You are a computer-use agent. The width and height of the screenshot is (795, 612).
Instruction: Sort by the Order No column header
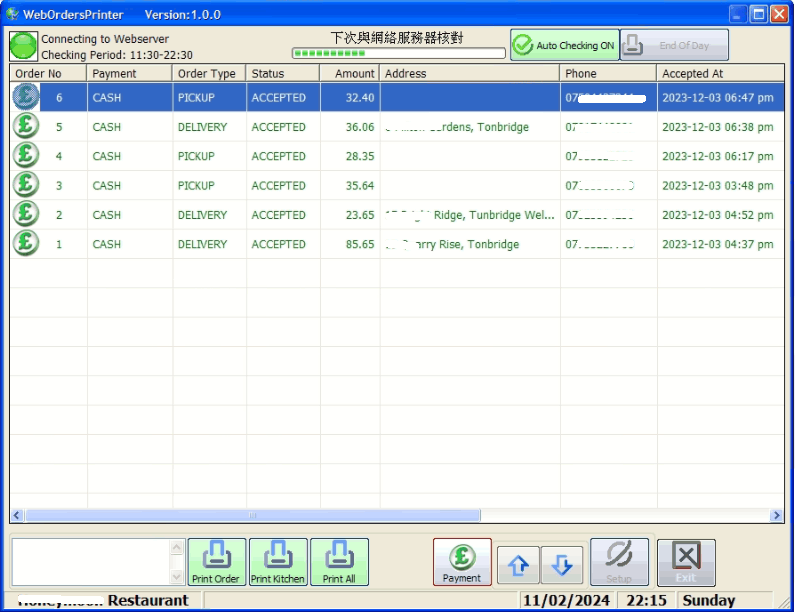(x=48, y=73)
